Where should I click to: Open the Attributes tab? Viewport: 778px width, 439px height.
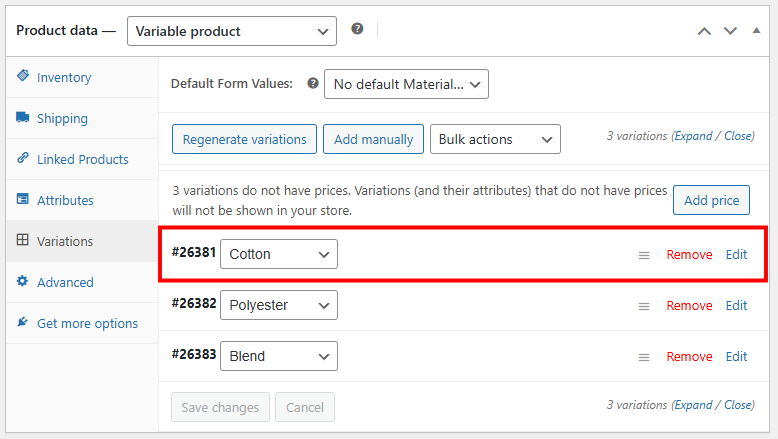82,200
